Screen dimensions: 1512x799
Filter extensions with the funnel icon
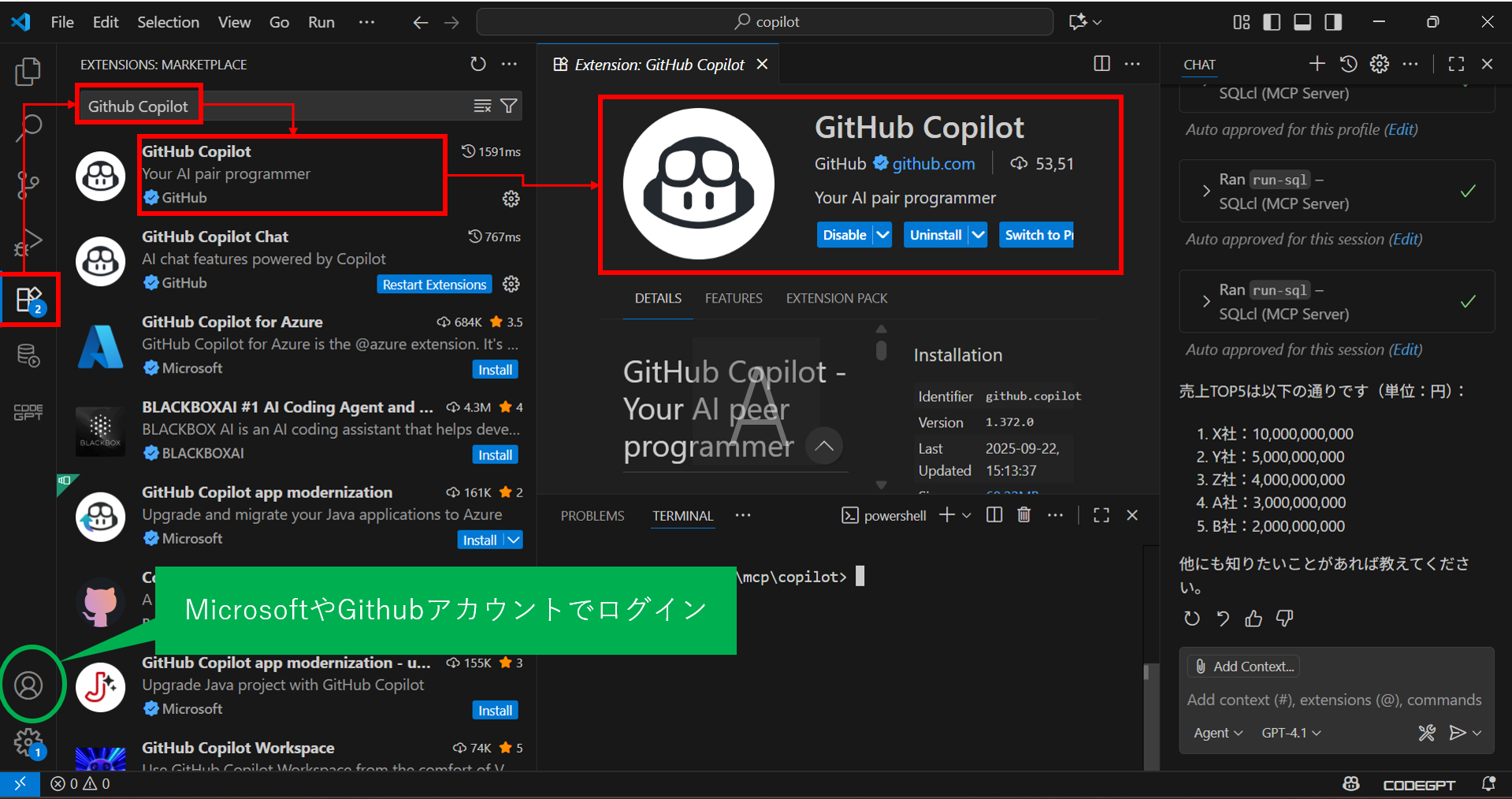pos(509,106)
